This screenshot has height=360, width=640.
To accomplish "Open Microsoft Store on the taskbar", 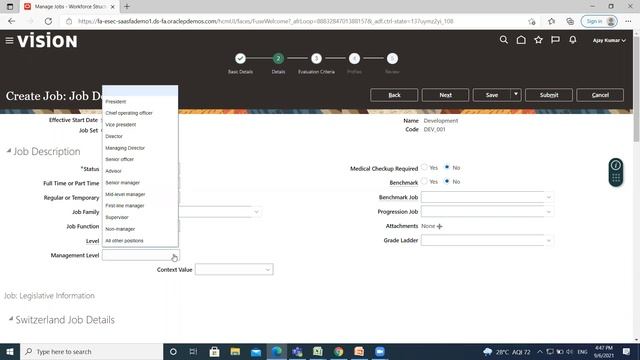I will coord(214,351).
